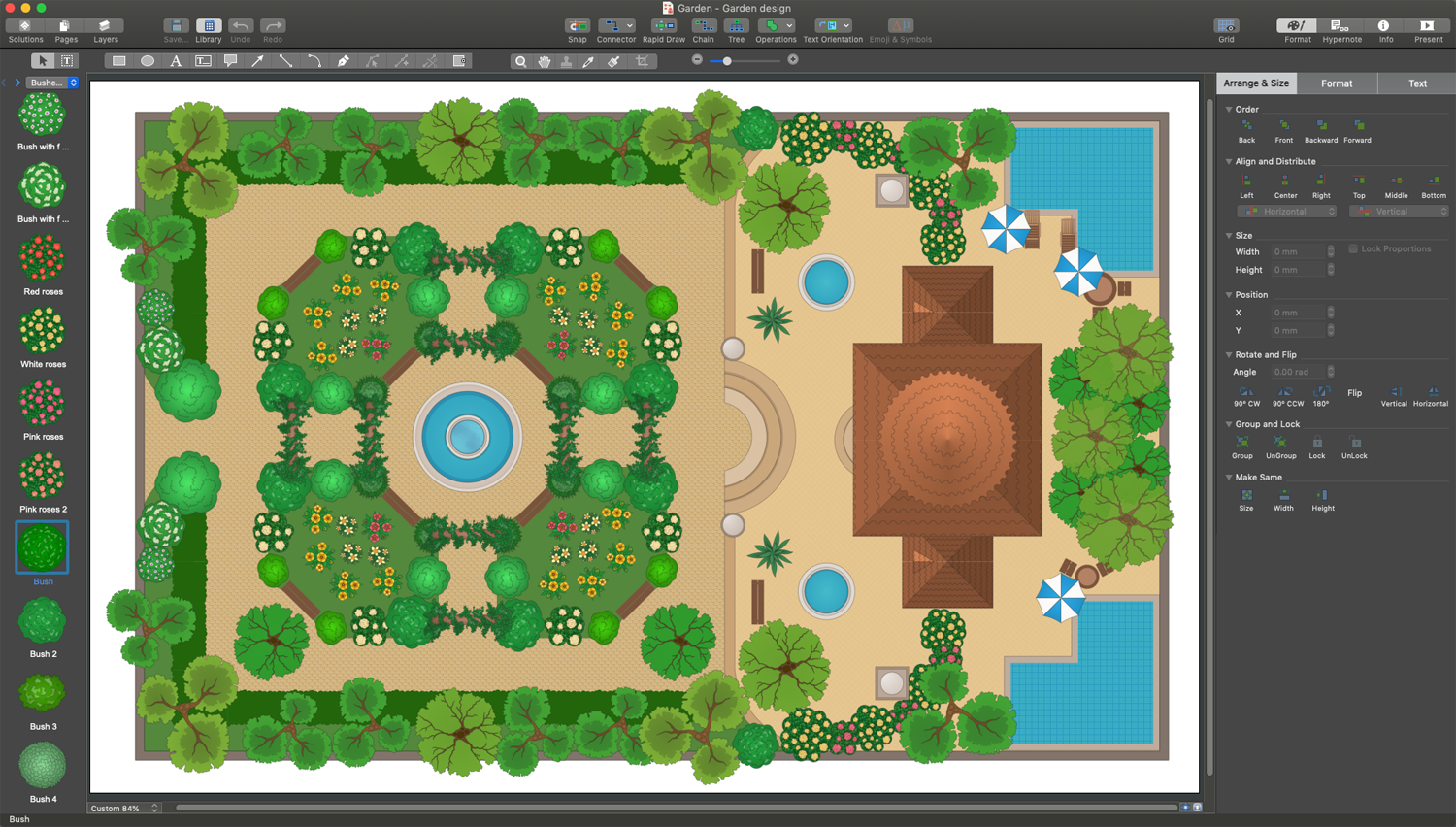Enable Lock Proportions checkbox
Screen dimensions: 1456x827
[x=1353, y=249]
